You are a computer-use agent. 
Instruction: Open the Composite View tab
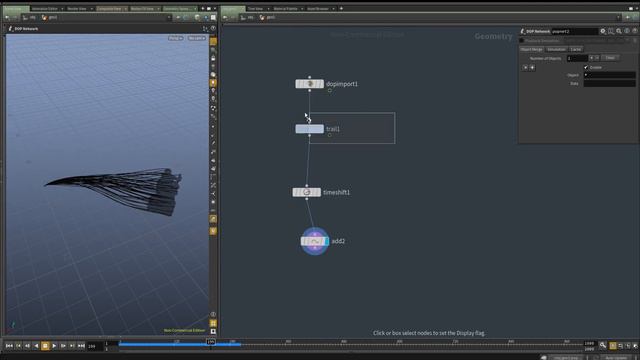(x=110, y=9)
